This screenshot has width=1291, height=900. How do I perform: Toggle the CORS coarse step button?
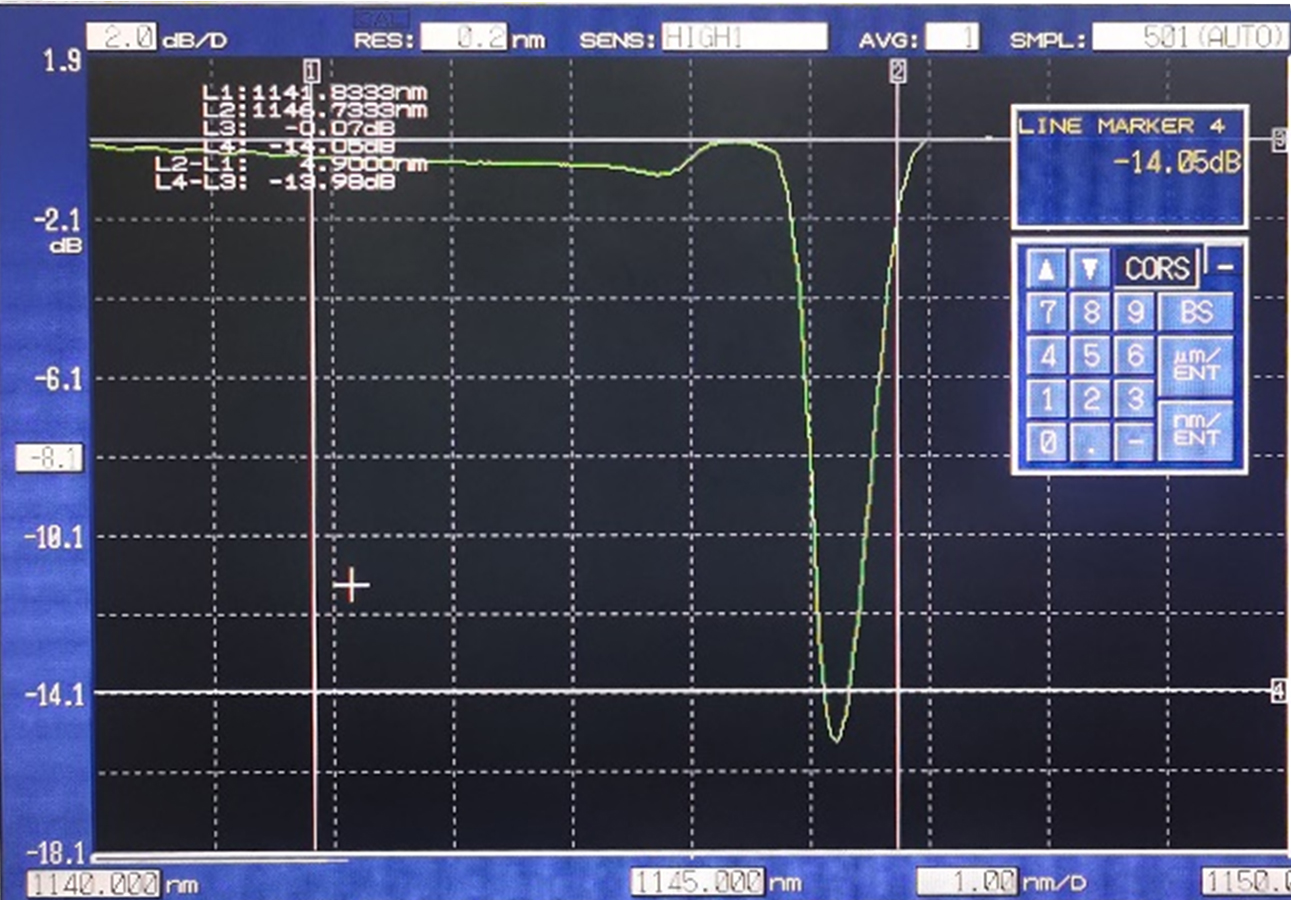pyautogui.click(x=1157, y=268)
